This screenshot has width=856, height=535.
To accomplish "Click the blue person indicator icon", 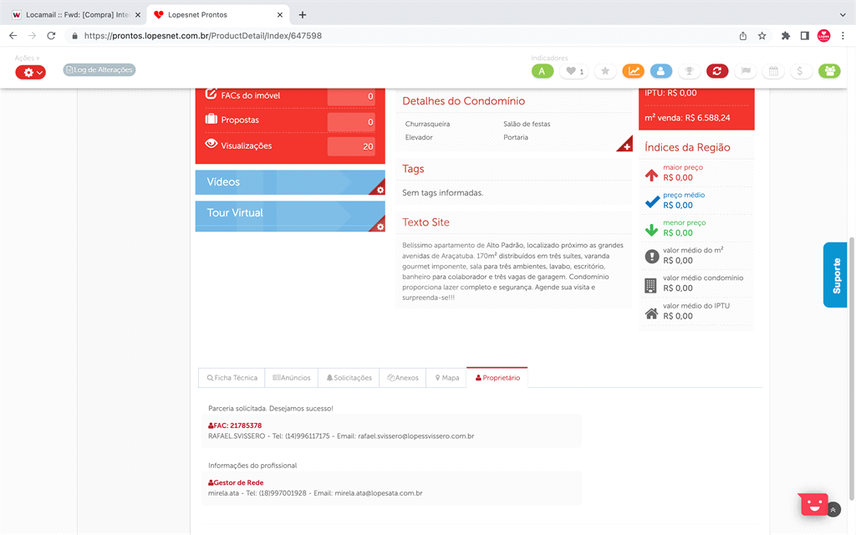I will click(661, 71).
